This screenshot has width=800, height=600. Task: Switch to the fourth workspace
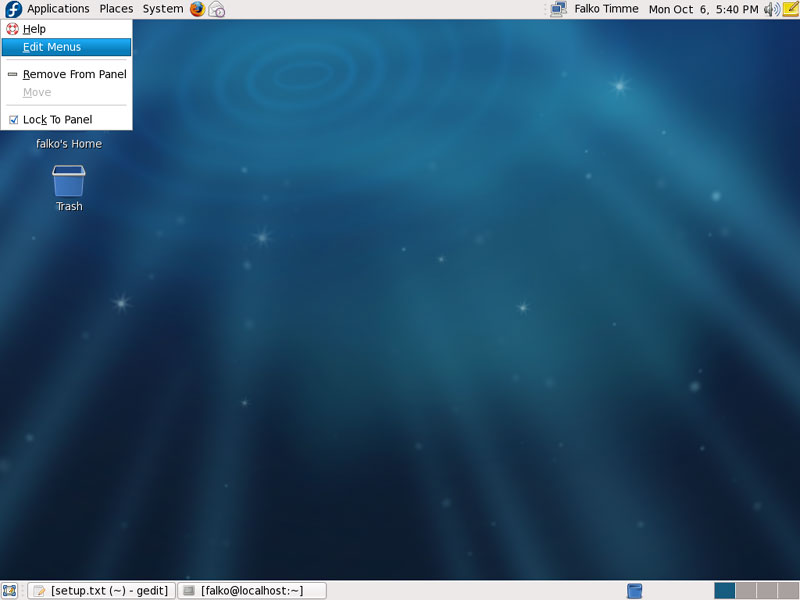point(788,591)
